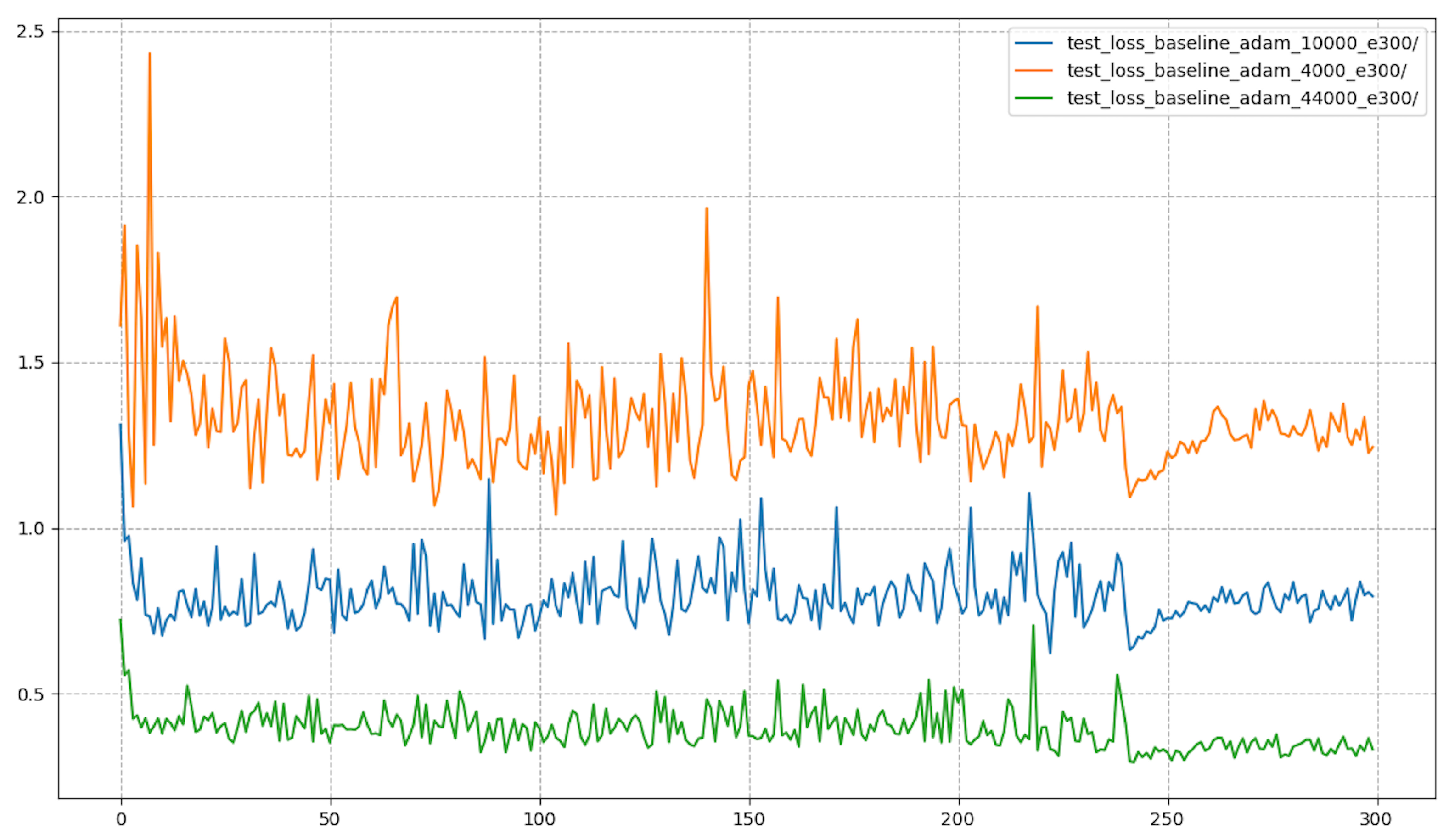Click the x-axis tick label 300
1449x840 pixels.
[1376, 819]
